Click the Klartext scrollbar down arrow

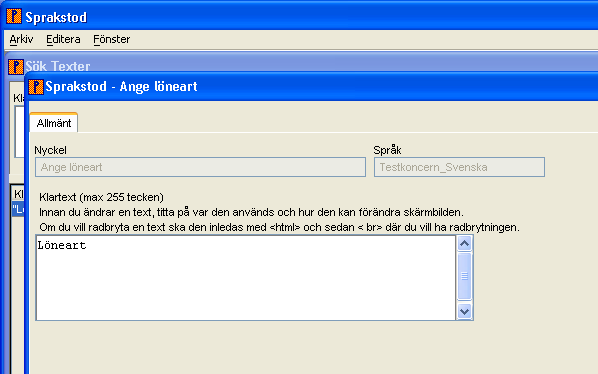pos(465,311)
